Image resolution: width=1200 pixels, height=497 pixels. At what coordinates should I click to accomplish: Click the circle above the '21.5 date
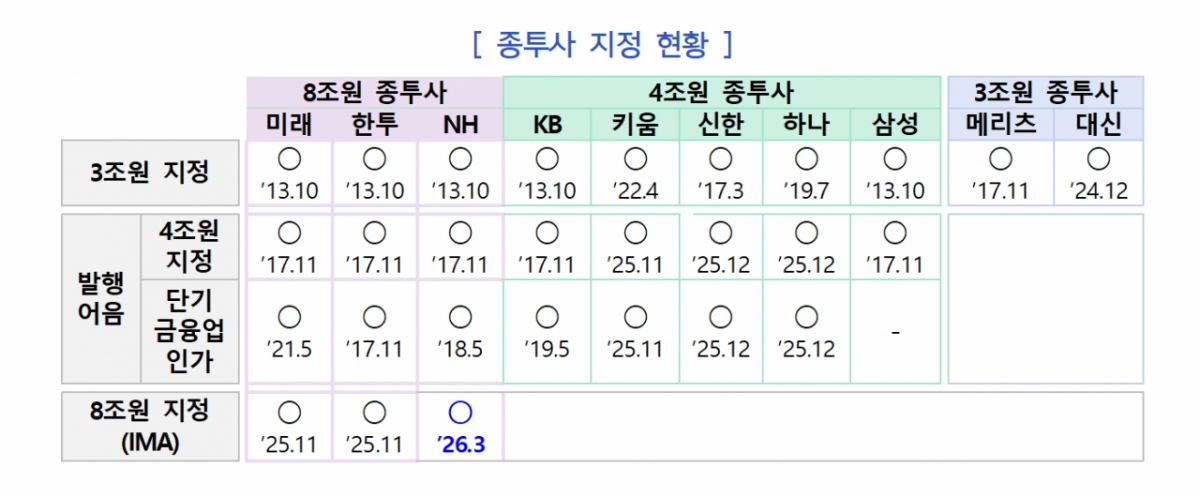[x=289, y=317]
